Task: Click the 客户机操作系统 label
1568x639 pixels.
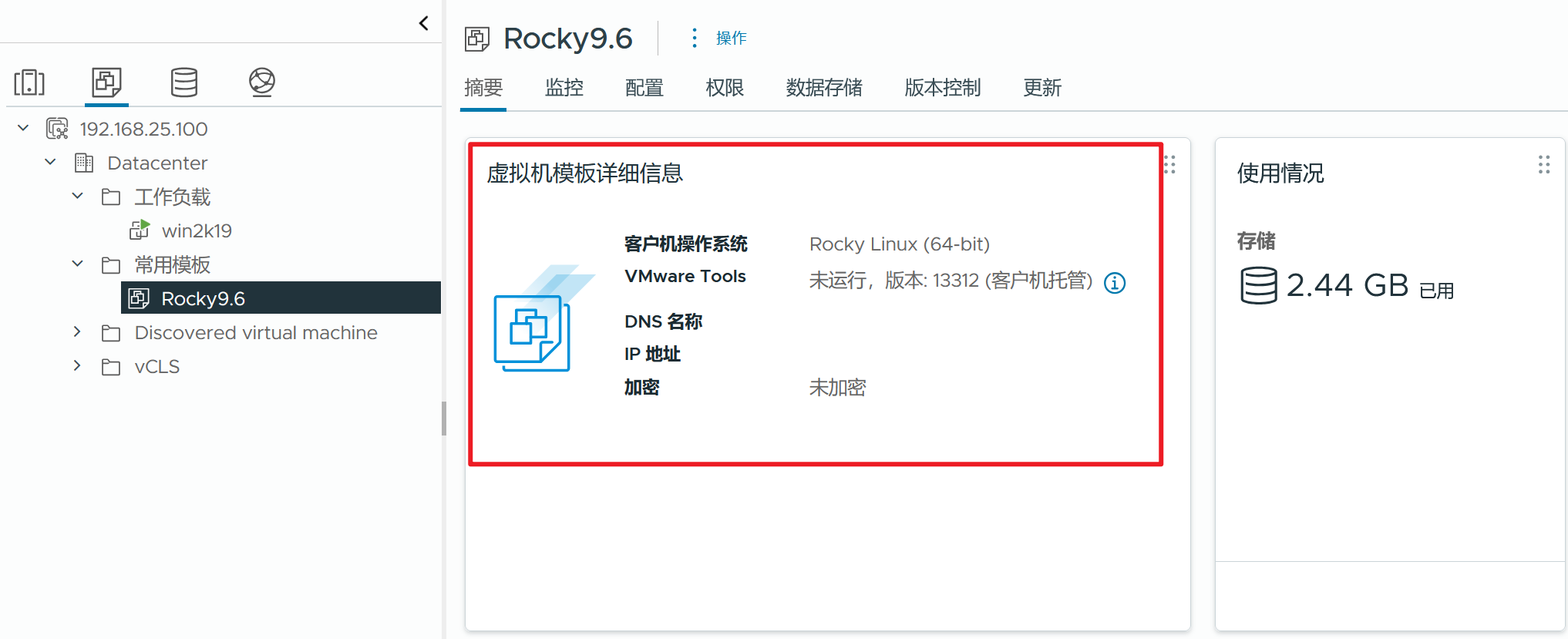Action: [x=685, y=244]
